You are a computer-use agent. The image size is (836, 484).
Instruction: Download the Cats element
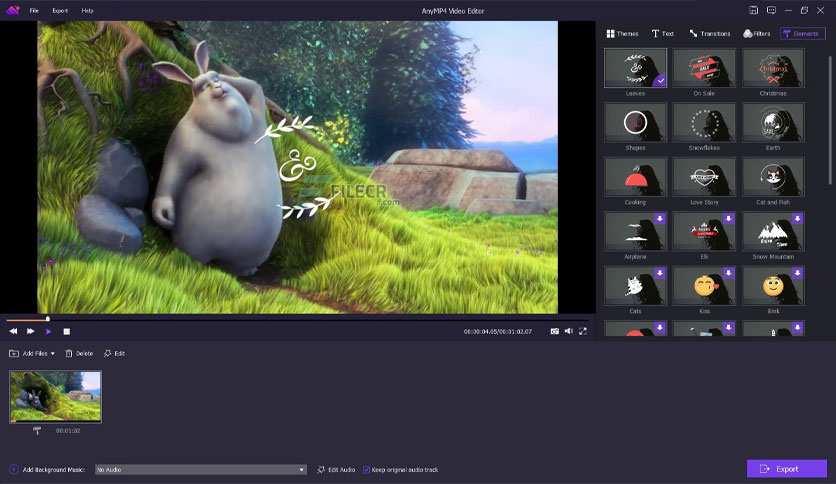pos(660,272)
